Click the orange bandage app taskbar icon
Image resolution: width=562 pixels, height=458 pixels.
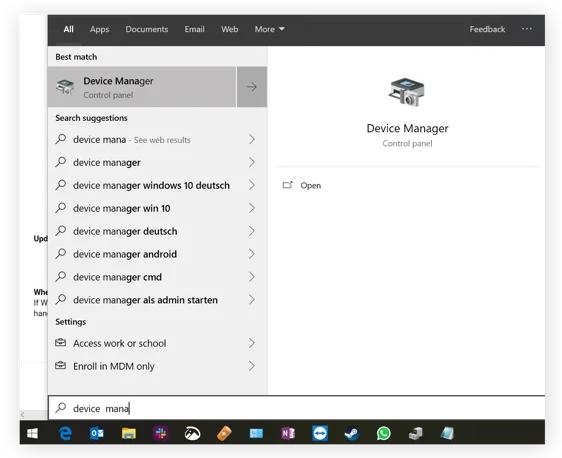click(224, 433)
